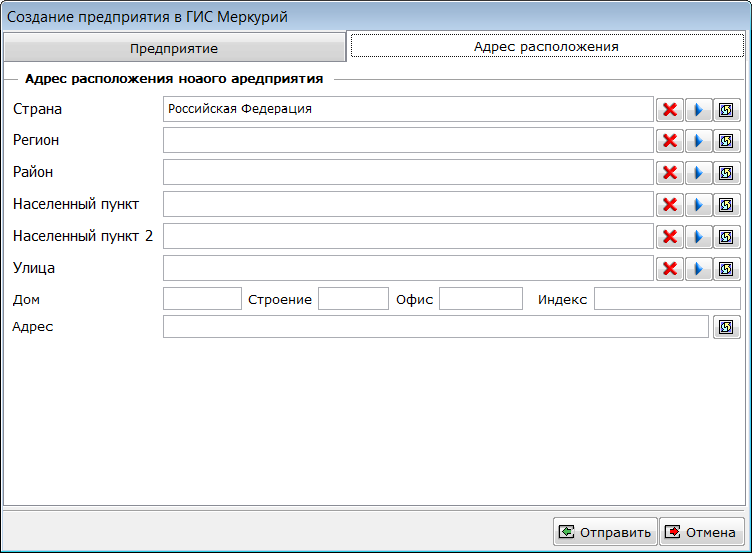Screen dimensions: 752x553
Task: Open Населенный пункт list with blue arrow
Action: 698,205
